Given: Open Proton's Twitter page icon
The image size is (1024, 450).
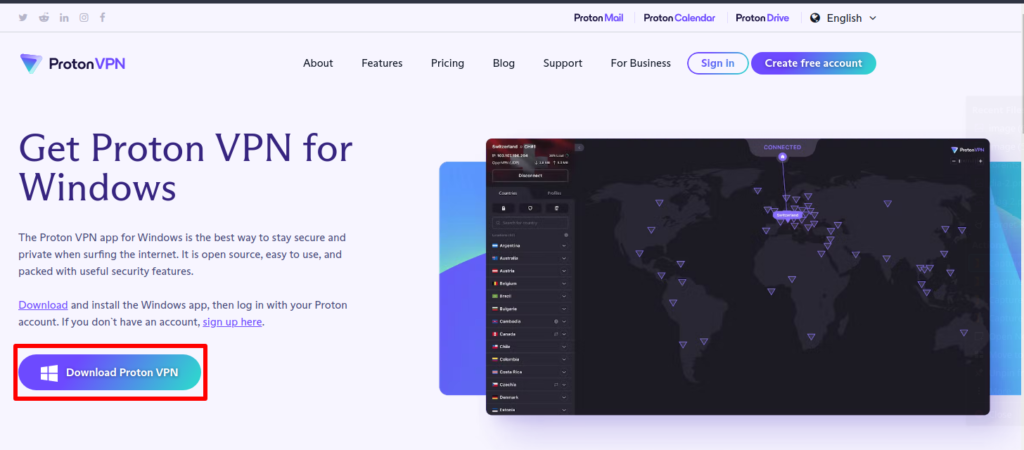Looking at the screenshot, I should point(23,18).
